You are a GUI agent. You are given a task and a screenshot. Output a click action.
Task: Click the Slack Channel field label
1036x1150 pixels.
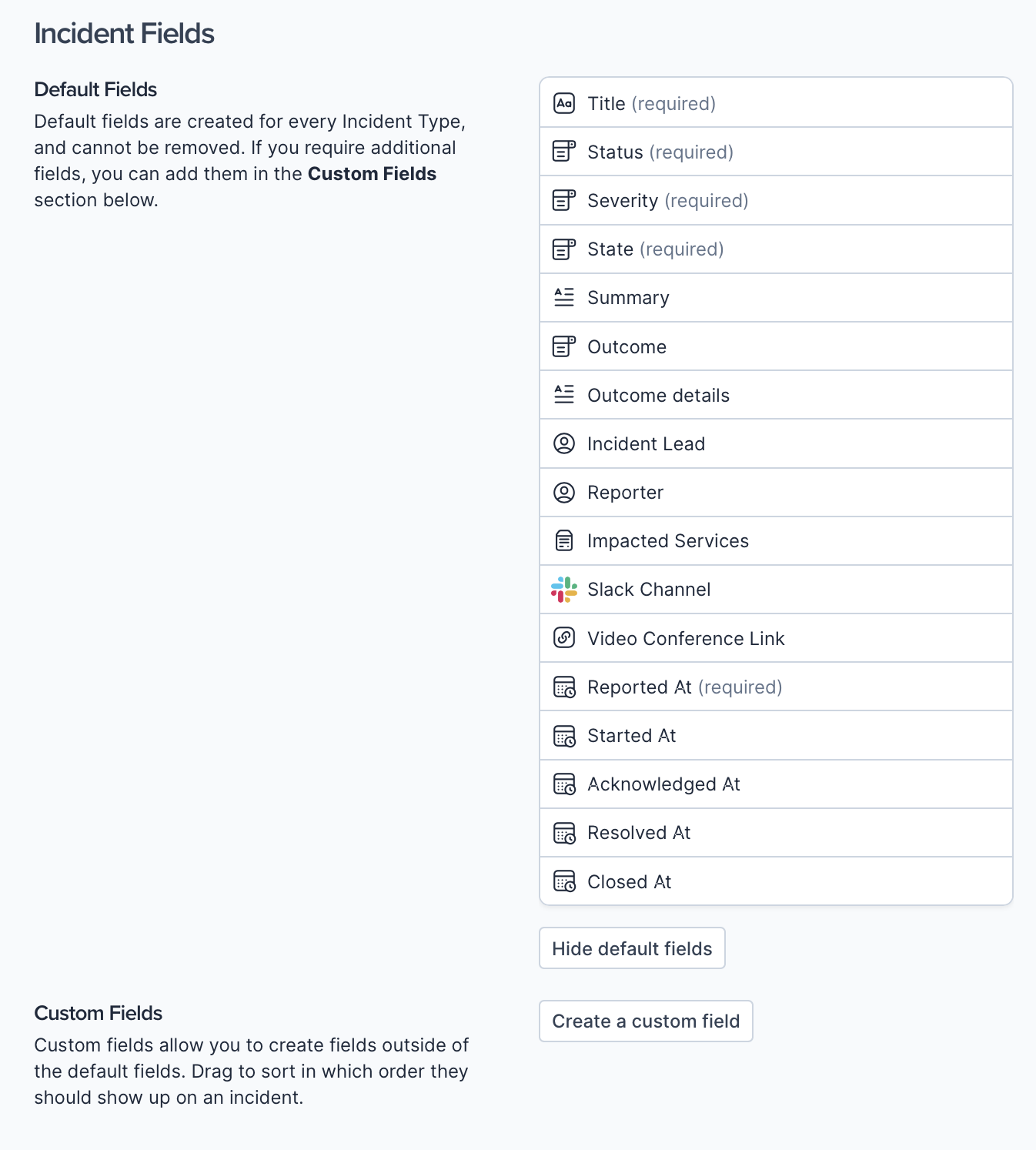pos(649,590)
